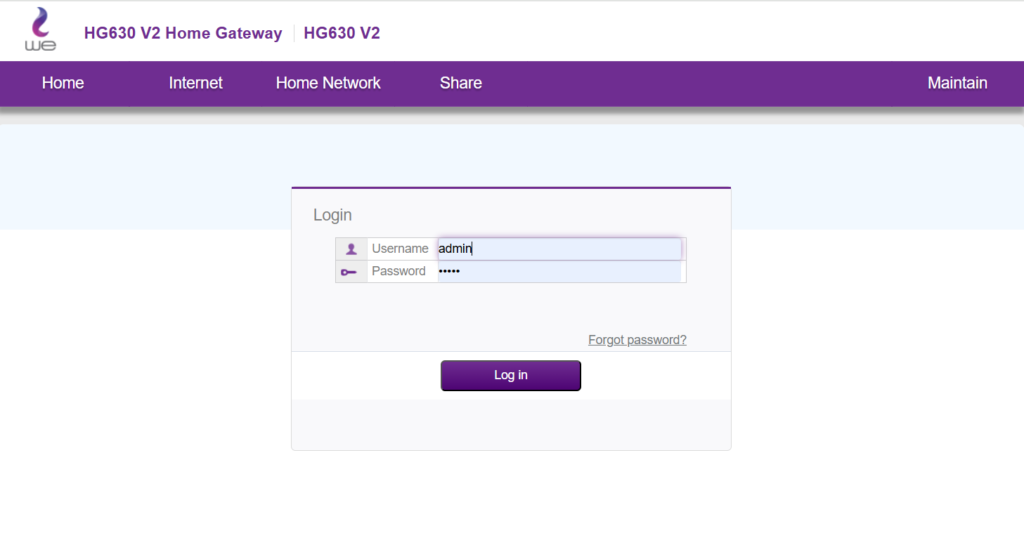Image resolution: width=1024 pixels, height=559 pixels.
Task: Open the Maintain menu tab
Action: [957, 83]
